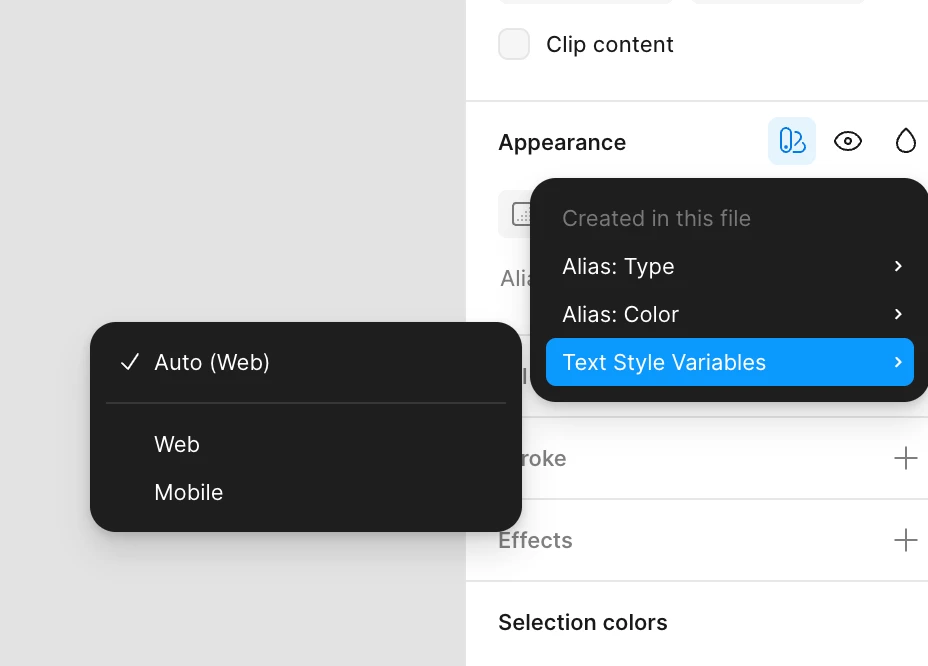
Task: Expand the chevron next to Alias: Color
Action: click(898, 314)
